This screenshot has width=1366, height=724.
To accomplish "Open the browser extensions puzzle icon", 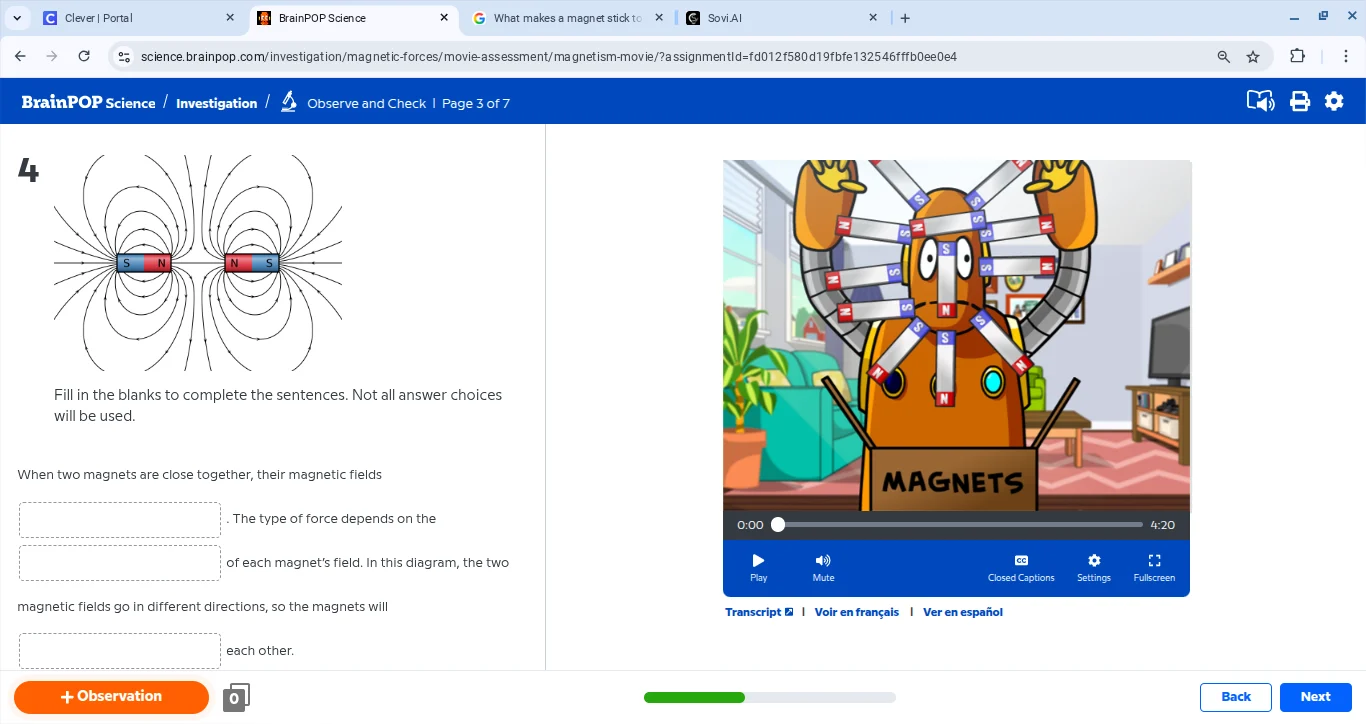I will pyautogui.click(x=1297, y=57).
